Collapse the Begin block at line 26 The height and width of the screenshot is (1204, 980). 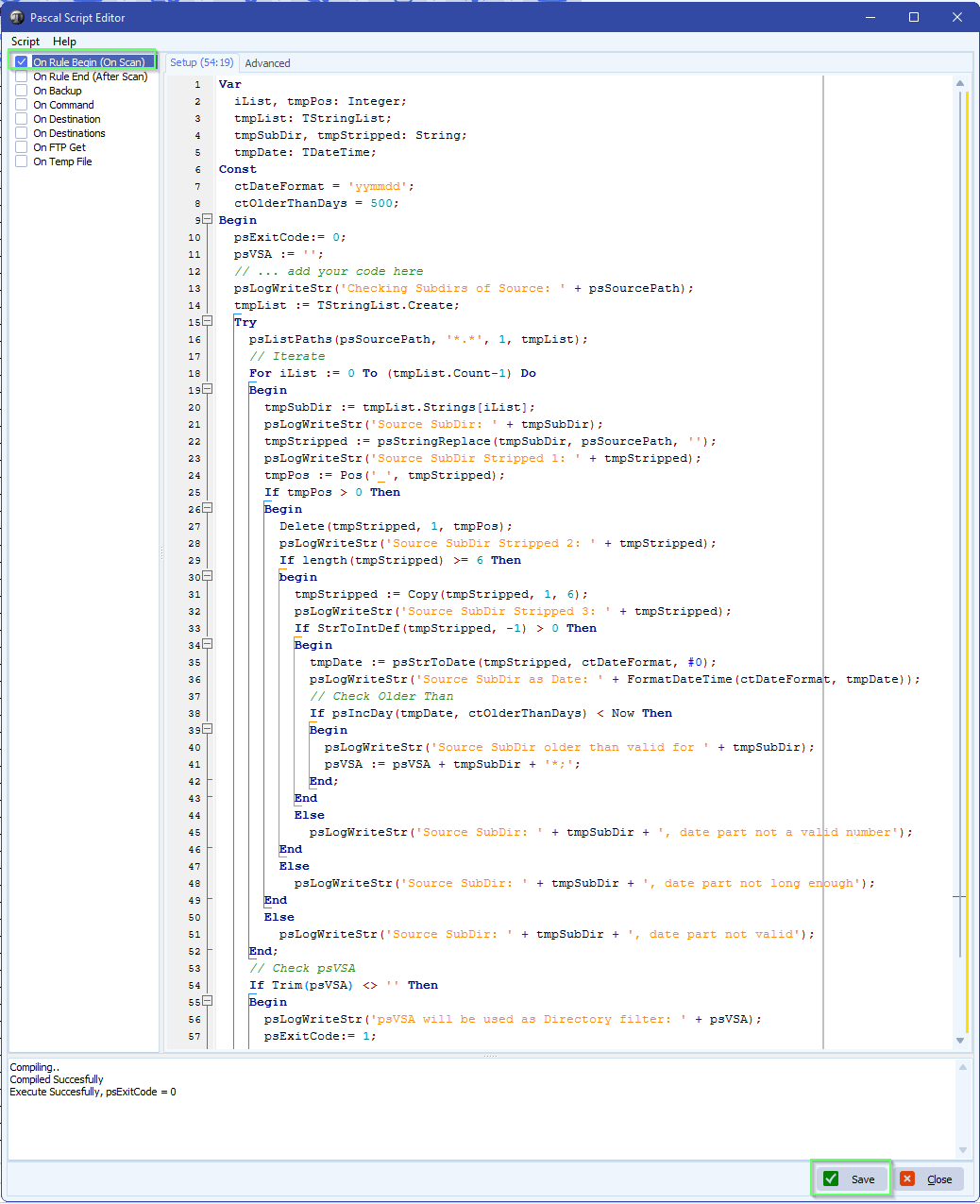(208, 508)
